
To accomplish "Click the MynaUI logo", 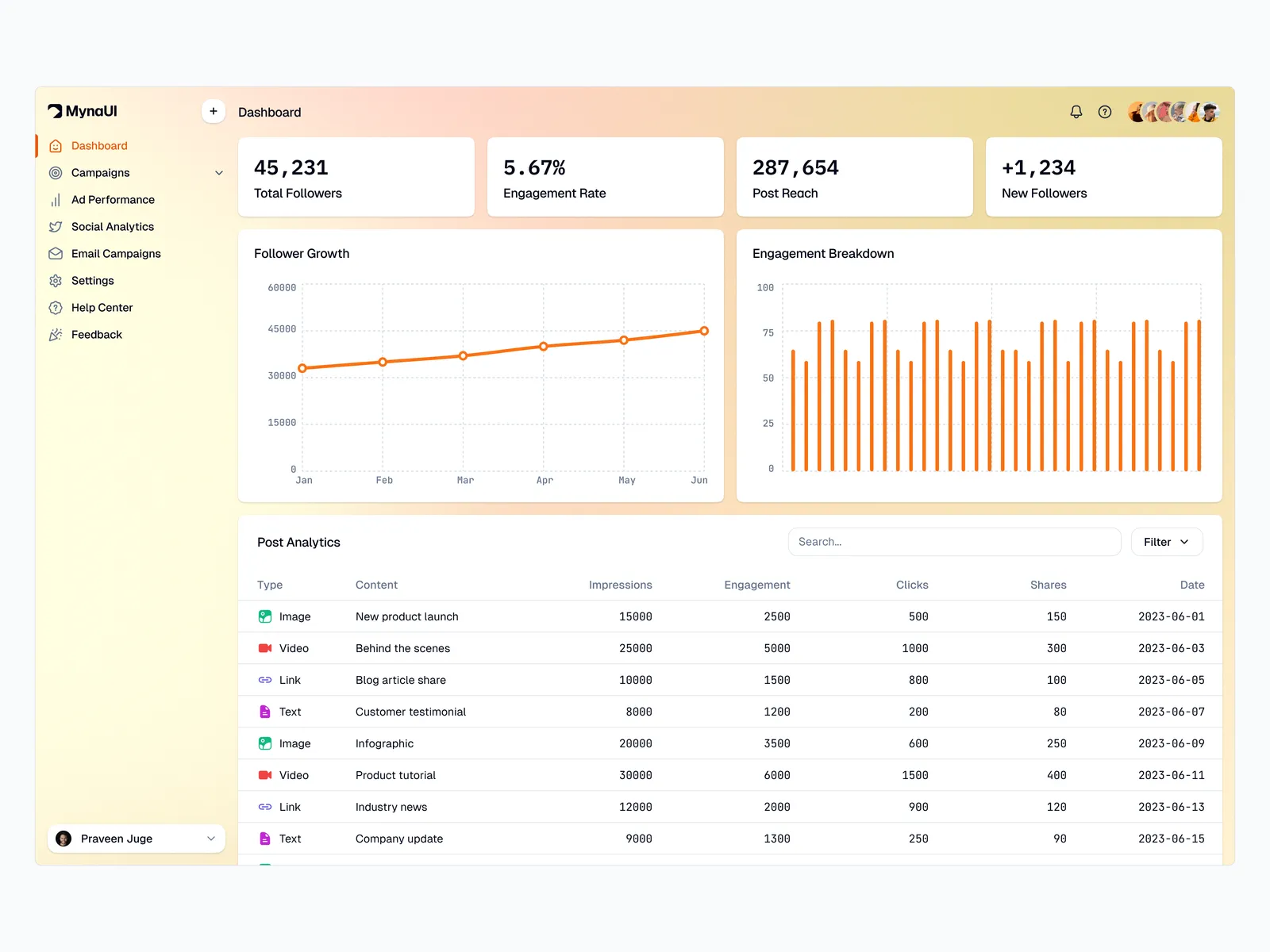I will click(x=83, y=111).
